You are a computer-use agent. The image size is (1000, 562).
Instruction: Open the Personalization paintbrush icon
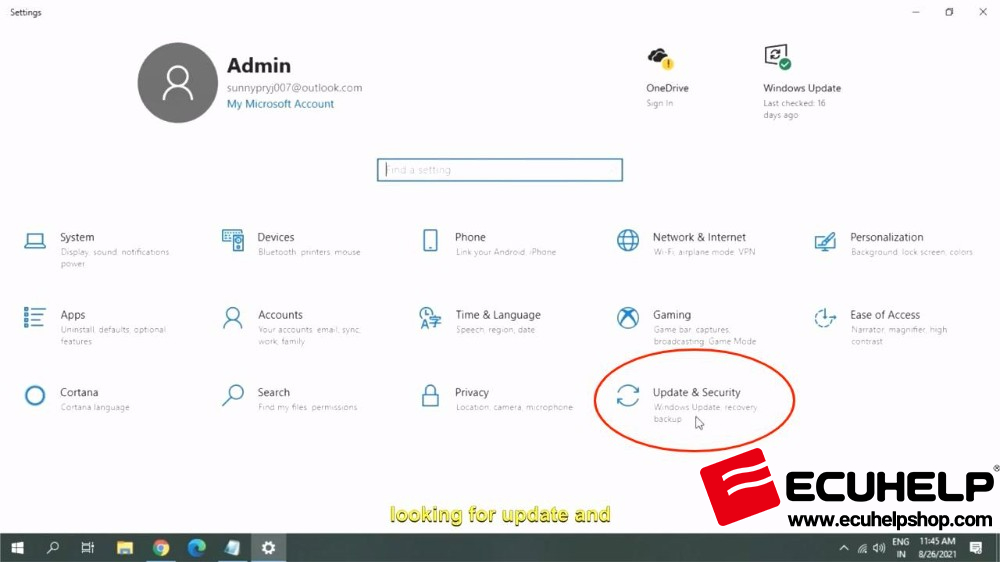[x=825, y=241]
